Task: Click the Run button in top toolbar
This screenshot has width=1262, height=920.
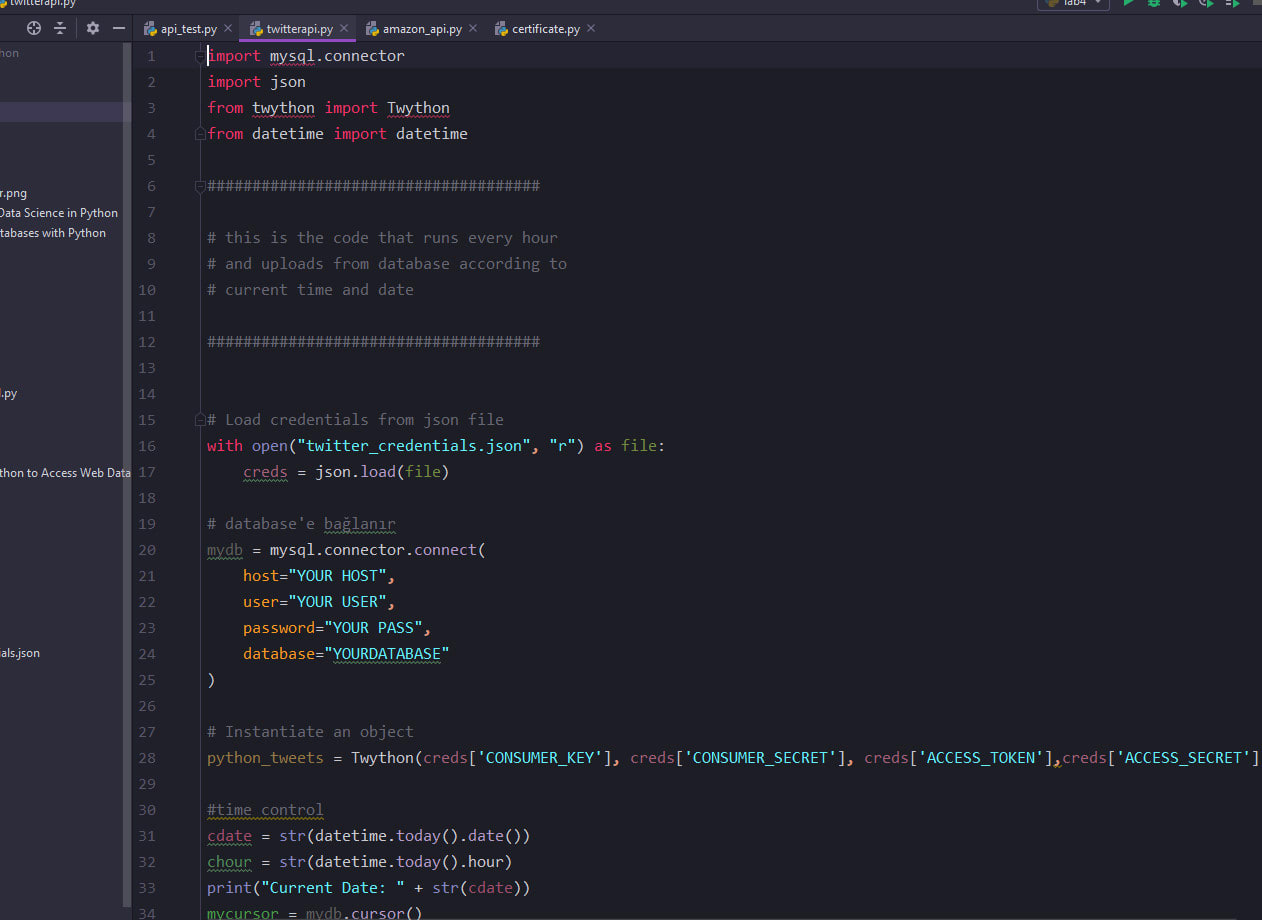Action: coord(1129,3)
